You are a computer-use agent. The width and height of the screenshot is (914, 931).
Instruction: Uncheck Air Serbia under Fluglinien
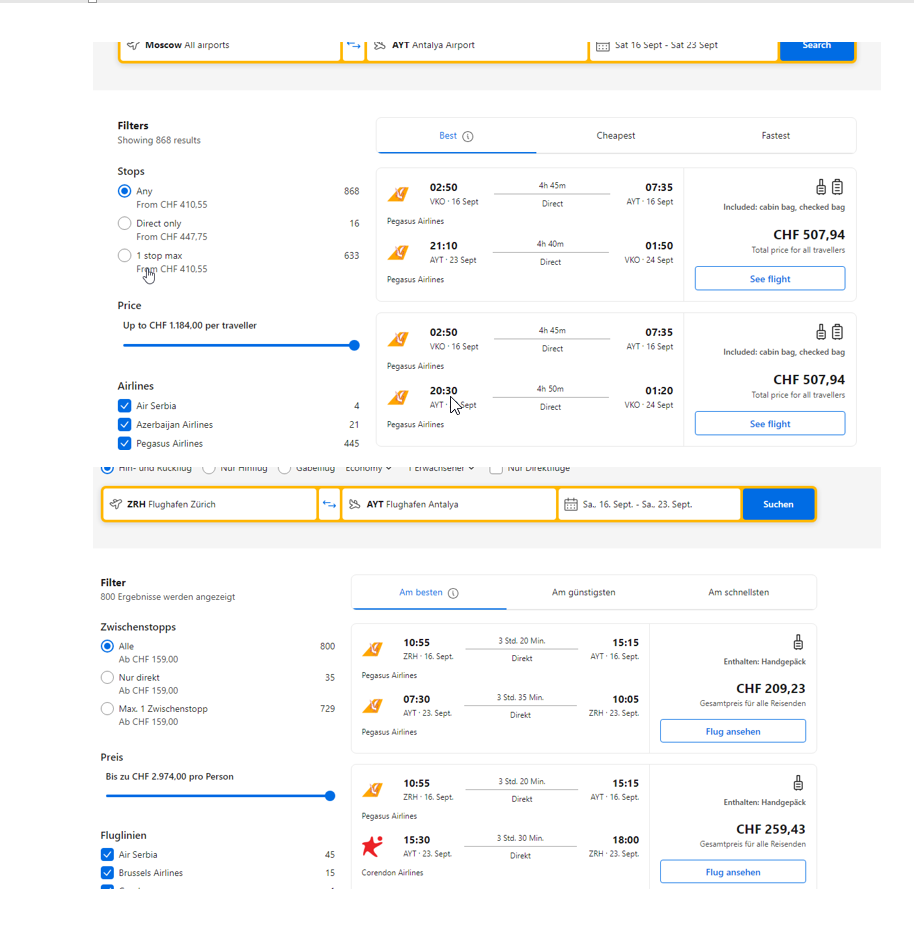107,854
